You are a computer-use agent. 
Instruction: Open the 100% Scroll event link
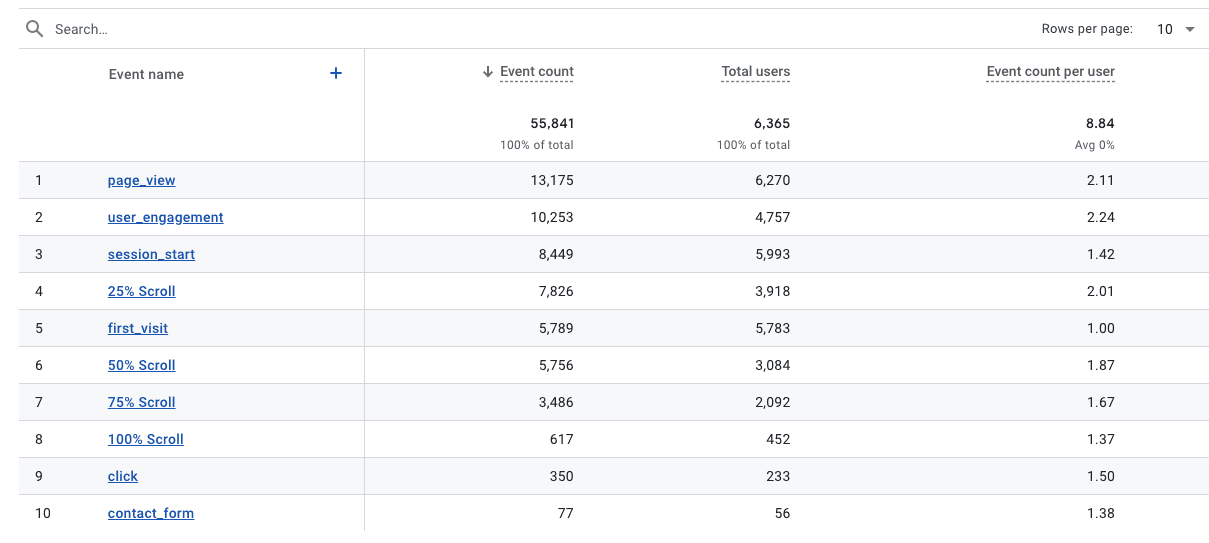145,440
